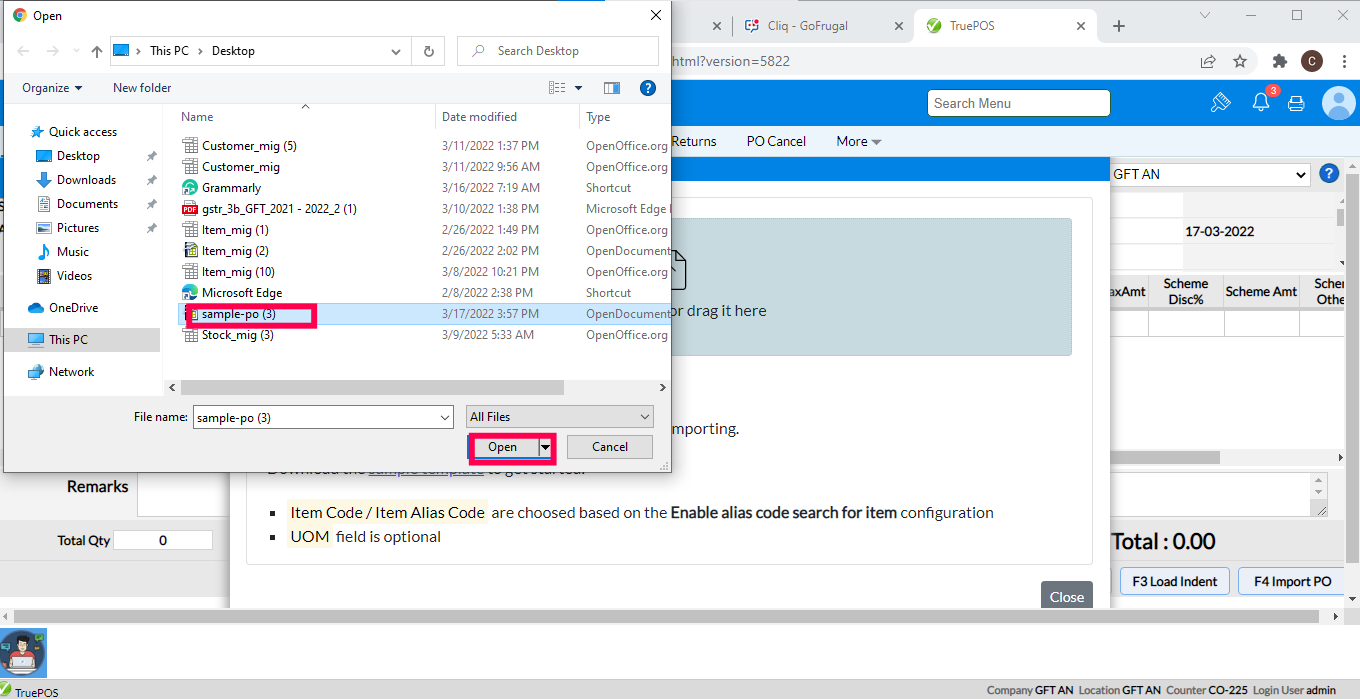
Task: Open Desktop under Quick access
Action: coord(78,156)
